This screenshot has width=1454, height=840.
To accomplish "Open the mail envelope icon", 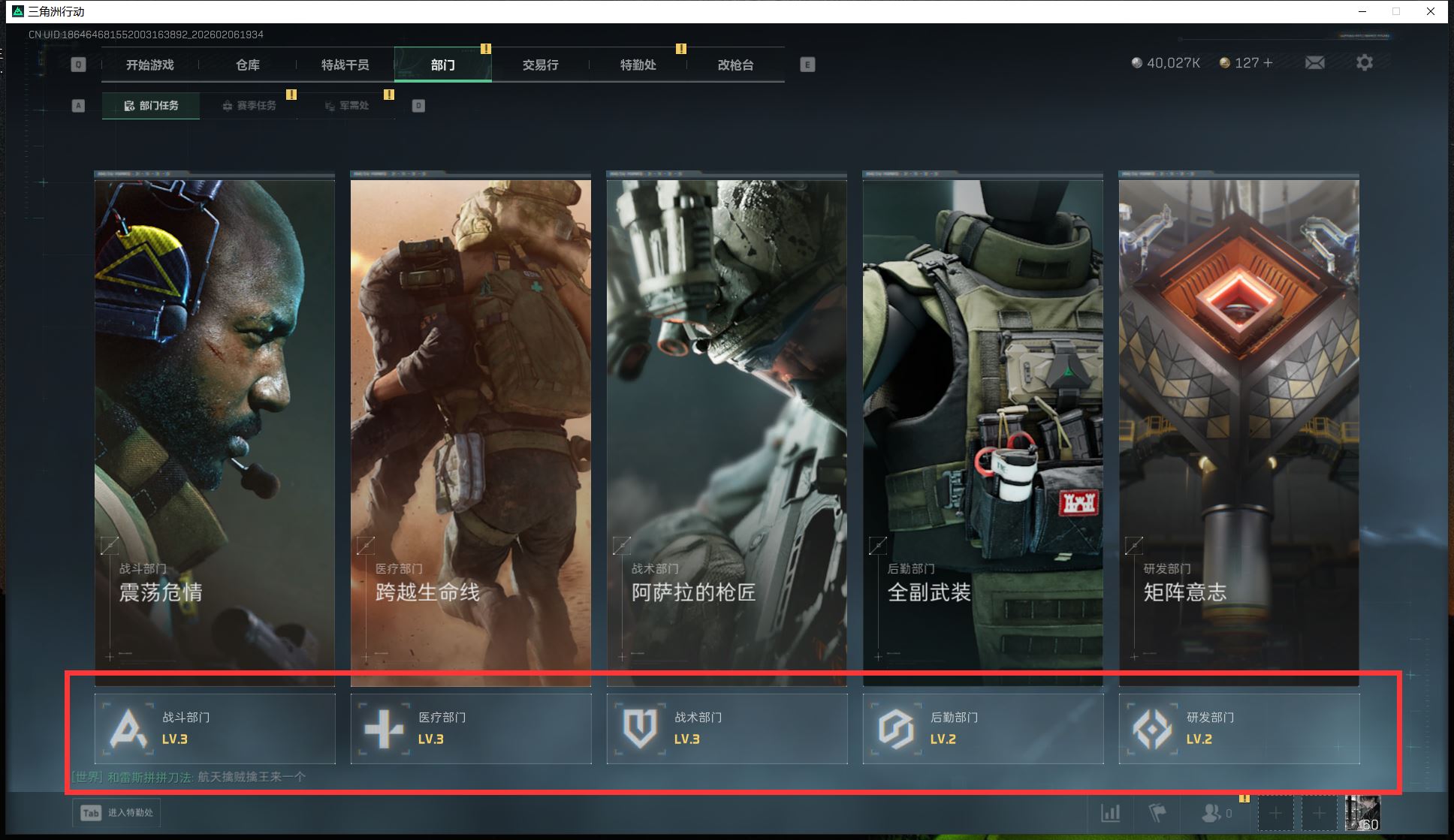I will [1314, 63].
